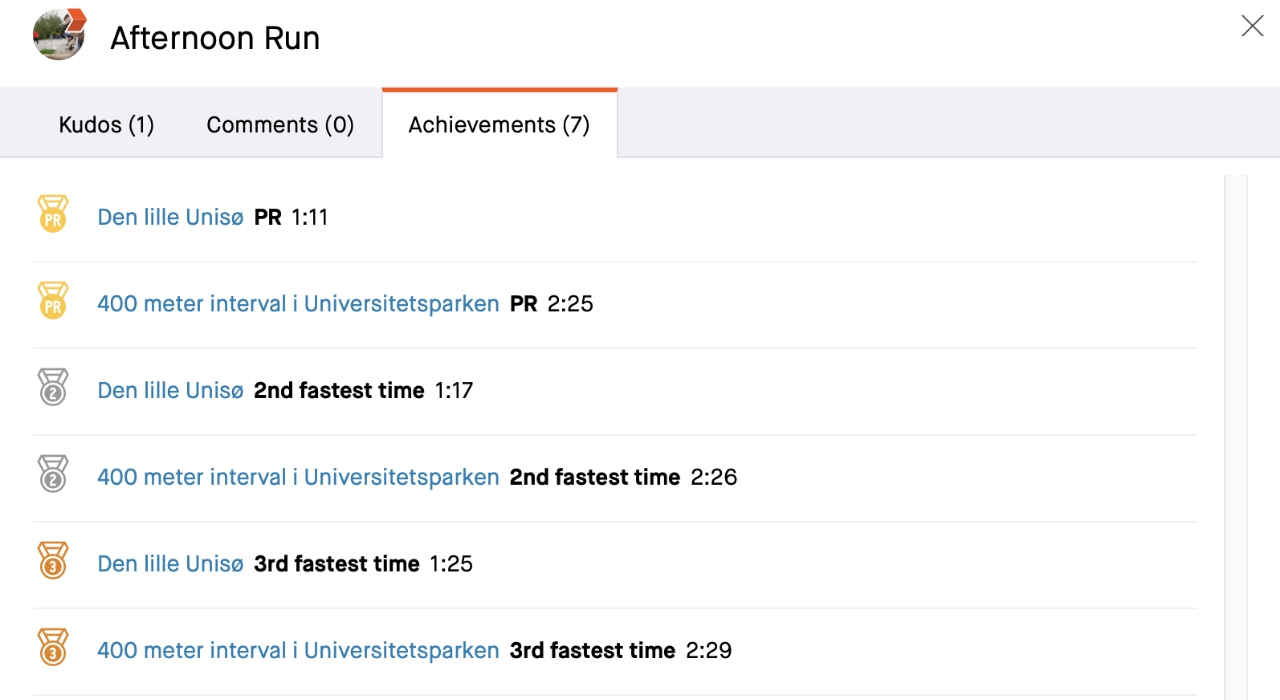Click bronze medal beside Den lille Unisø 1:25
Image resolution: width=1280 pixels, height=700 pixels.
52,562
